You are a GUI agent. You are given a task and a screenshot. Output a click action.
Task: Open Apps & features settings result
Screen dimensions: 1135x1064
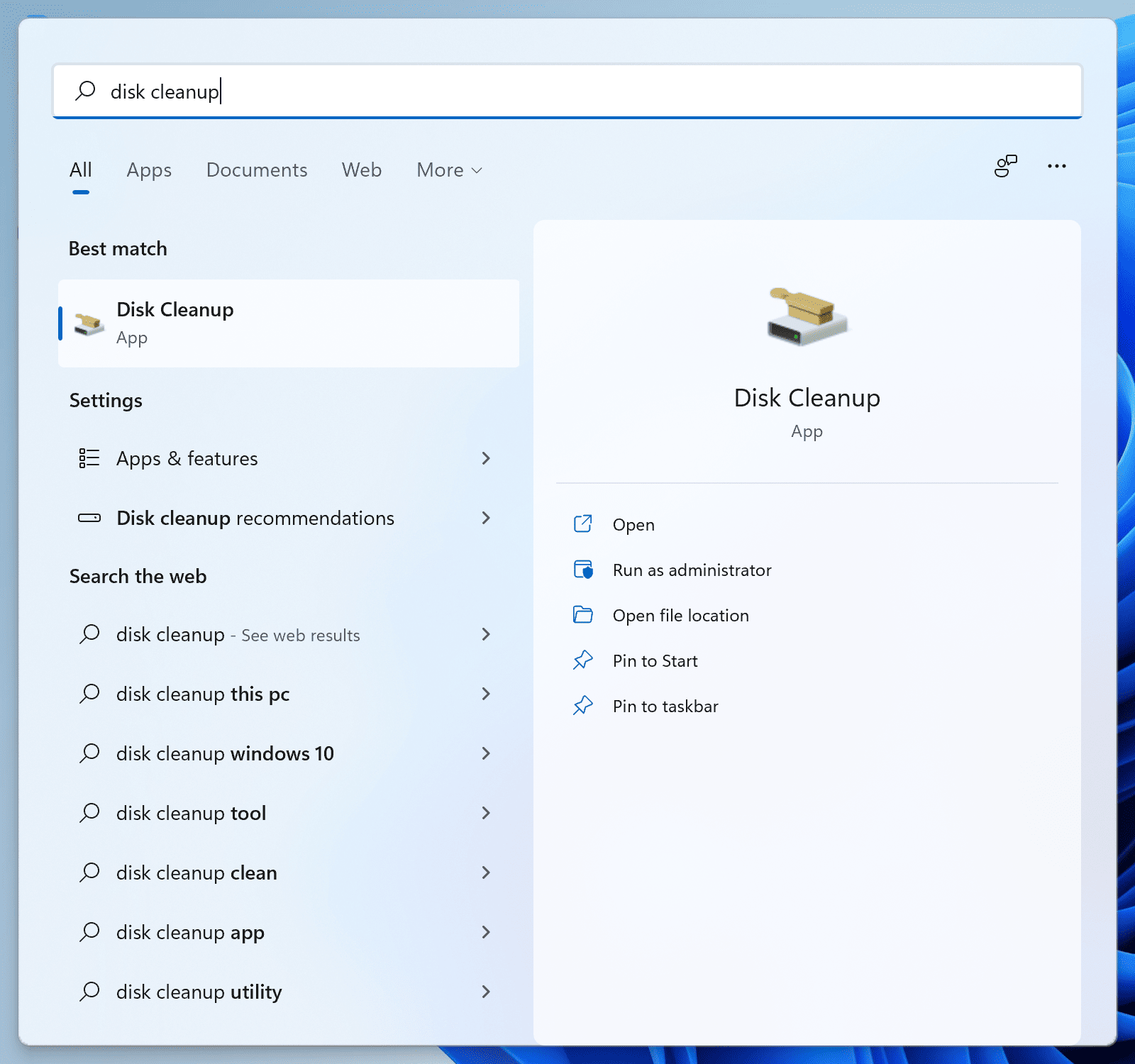pos(289,458)
